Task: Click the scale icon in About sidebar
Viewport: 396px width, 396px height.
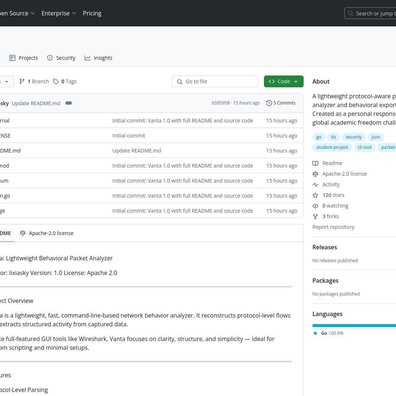Action: pyautogui.click(x=315, y=174)
